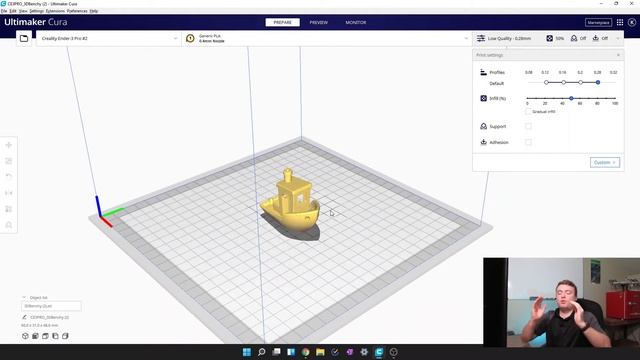
Task: Open the Help menu
Action: coord(93,11)
